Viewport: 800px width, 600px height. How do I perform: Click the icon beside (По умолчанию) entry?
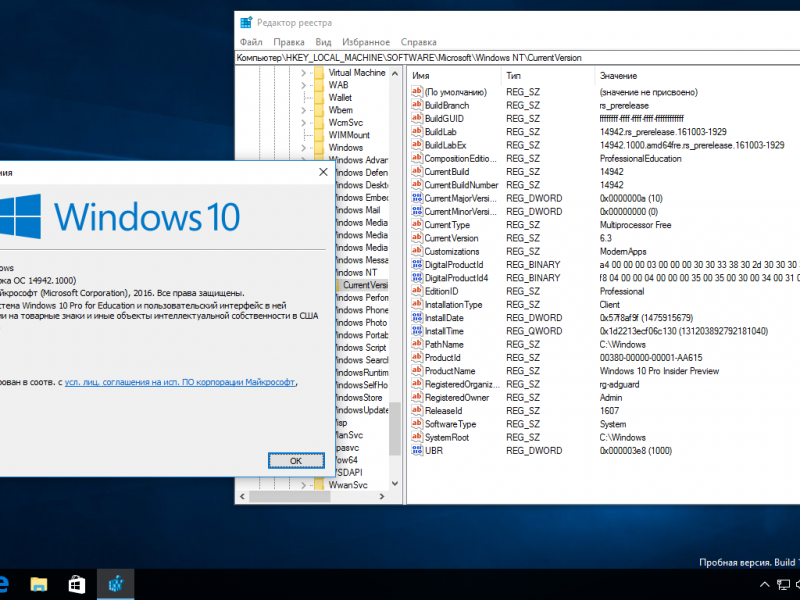point(417,92)
